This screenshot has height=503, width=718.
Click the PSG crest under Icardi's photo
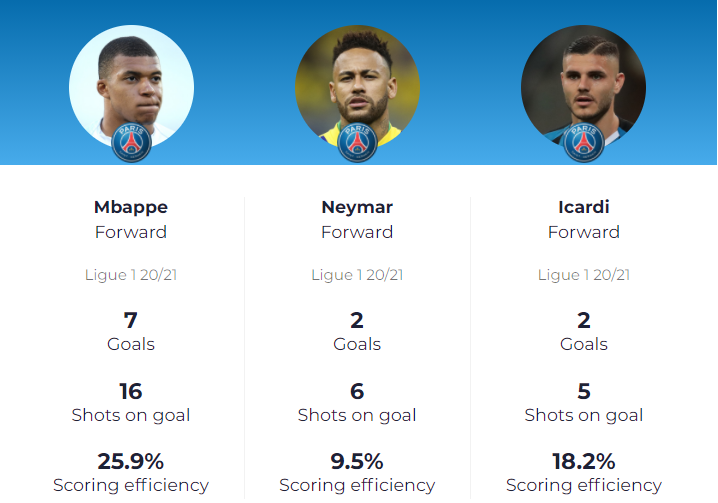point(583,142)
